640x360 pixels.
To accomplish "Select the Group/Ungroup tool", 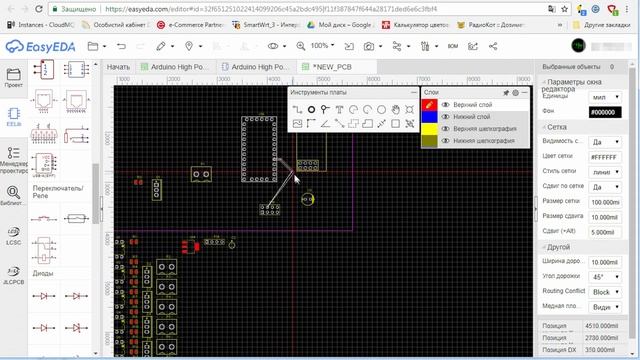I will click(409, 123).
